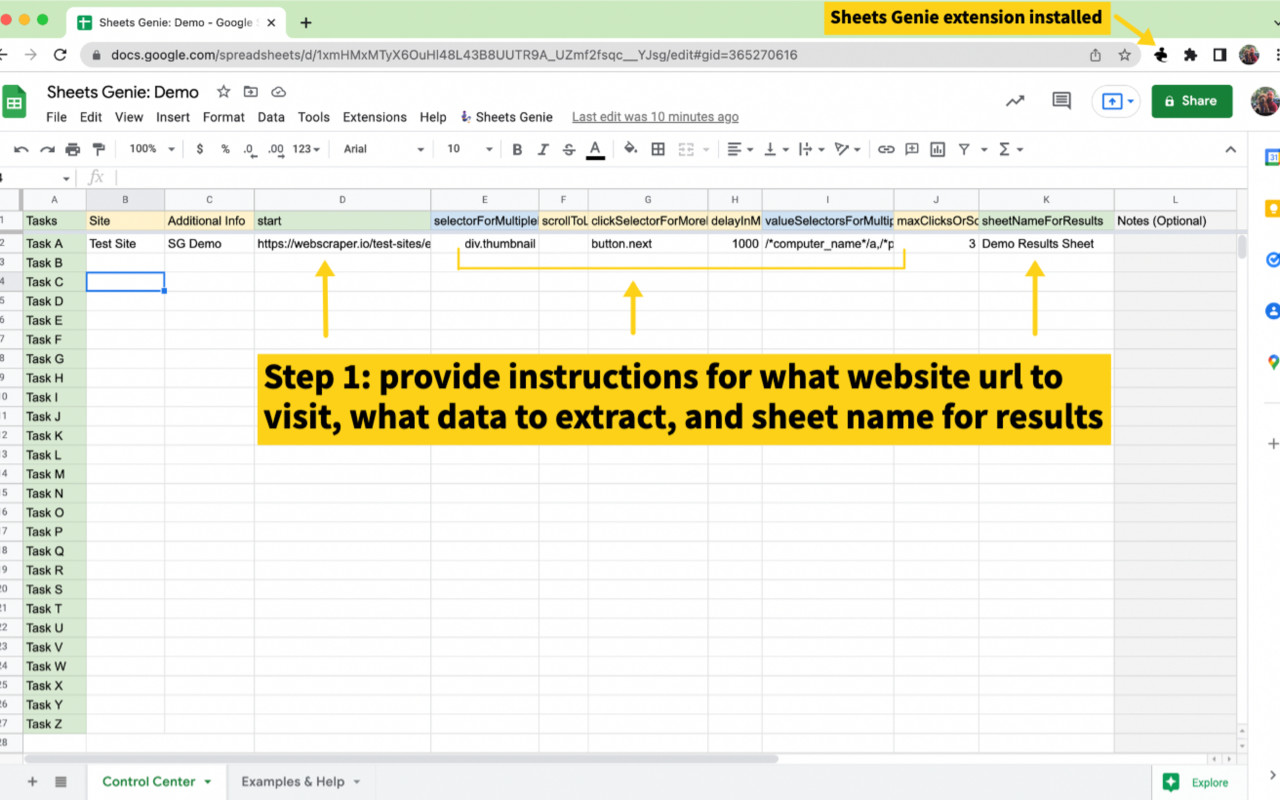Open the All sheets list icon
The width and height of the screenshot is (1280, 800).
tap(61, 782)
